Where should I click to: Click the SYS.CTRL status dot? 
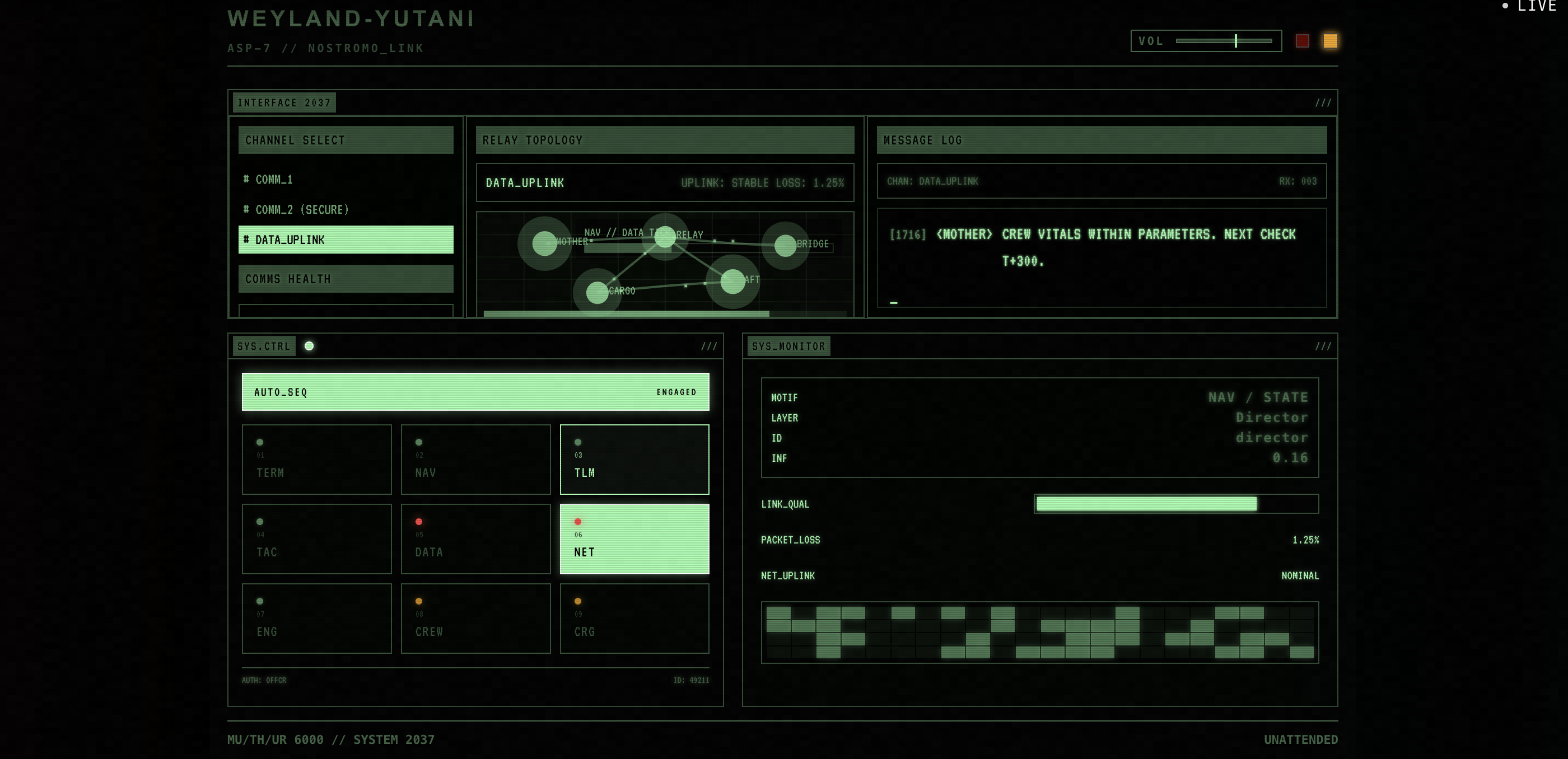[309, 346]
